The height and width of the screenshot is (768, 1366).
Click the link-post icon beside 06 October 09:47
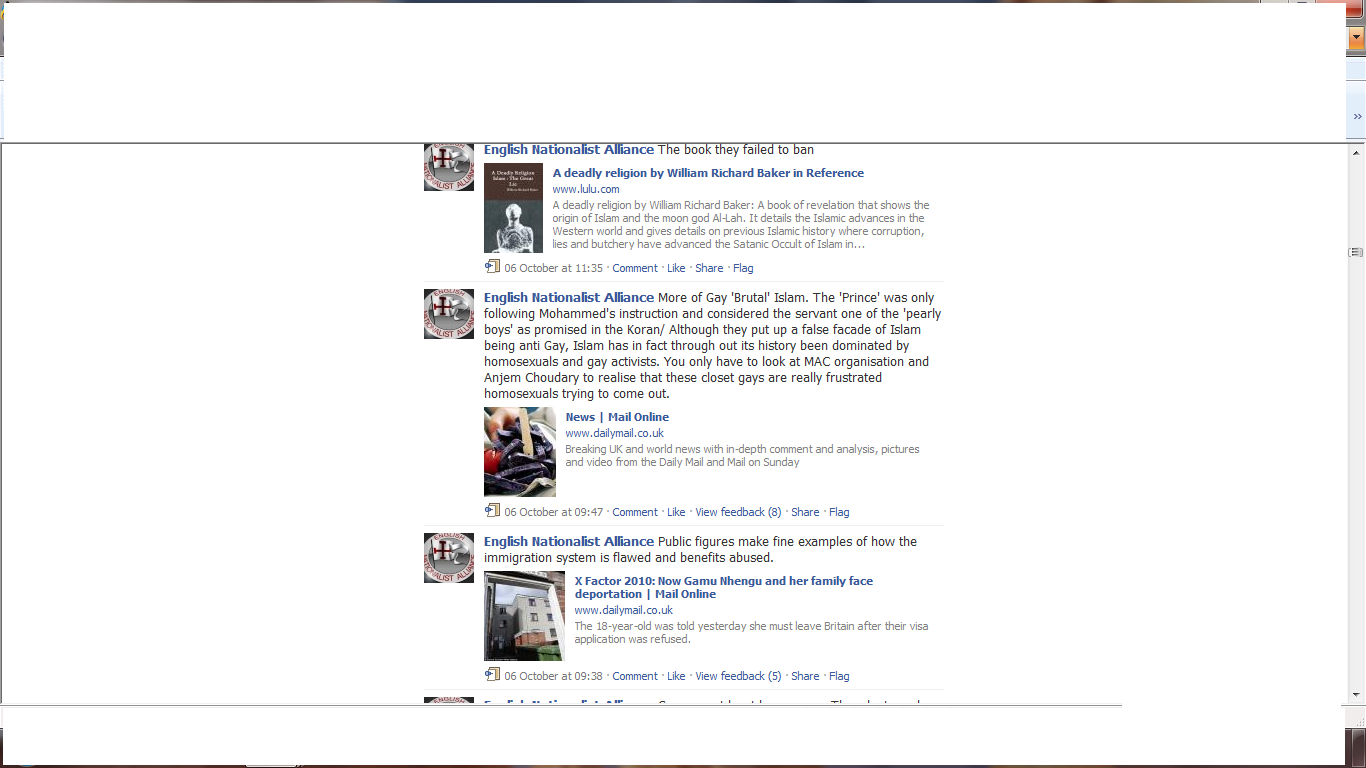[492, 511]
